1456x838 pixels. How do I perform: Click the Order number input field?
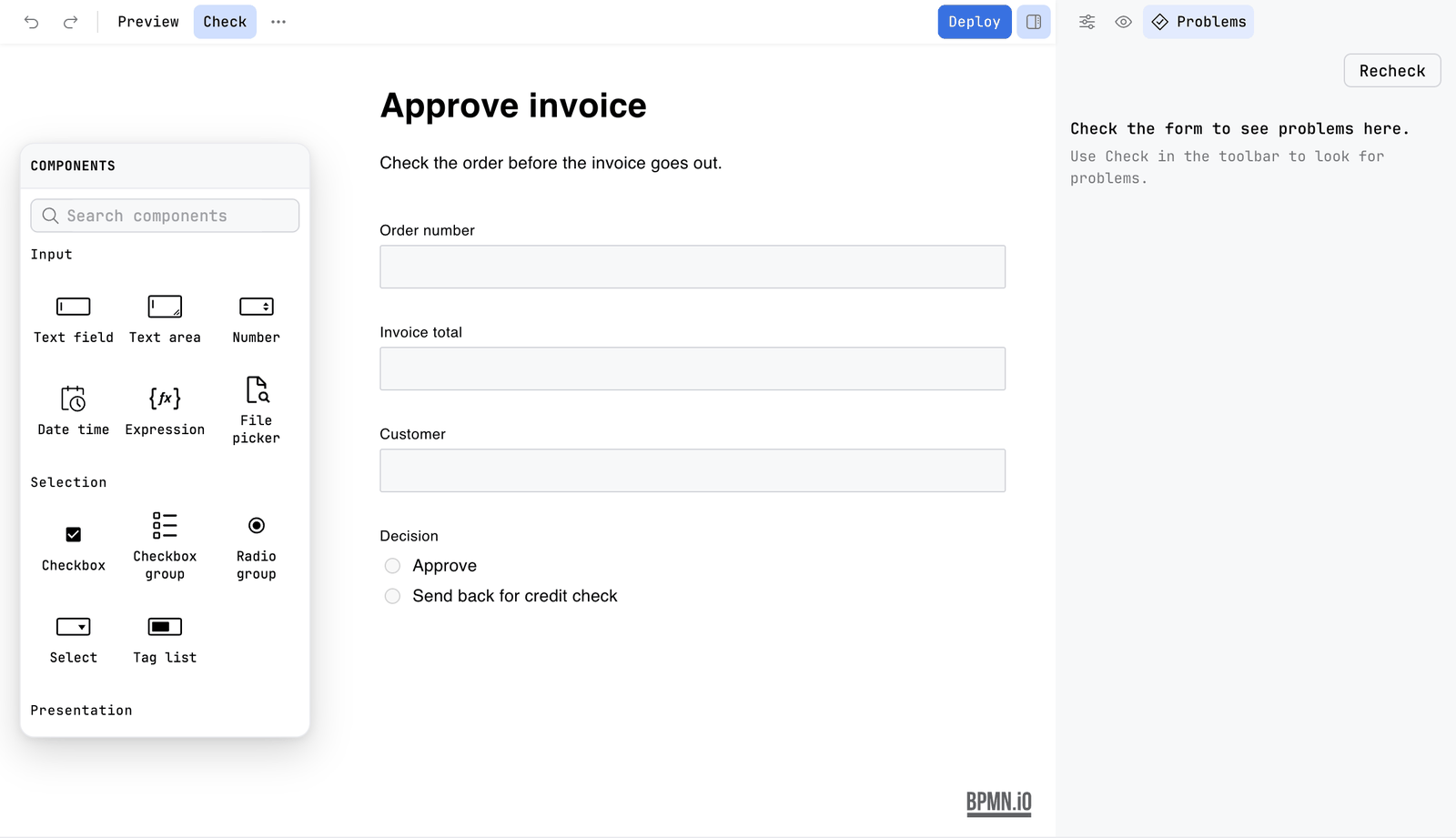[693, 267]
